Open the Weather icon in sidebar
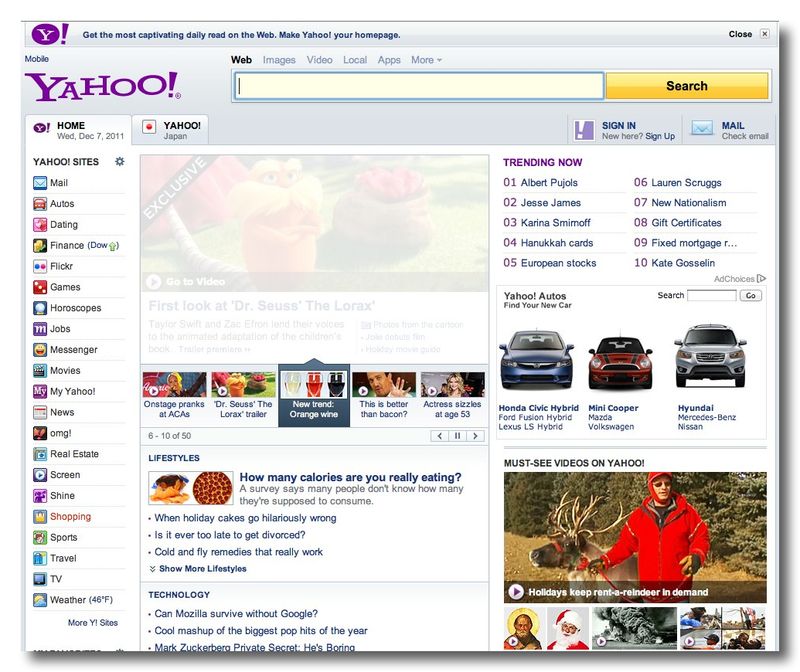This screenshot has height=672, width=800. coord(40,600)
